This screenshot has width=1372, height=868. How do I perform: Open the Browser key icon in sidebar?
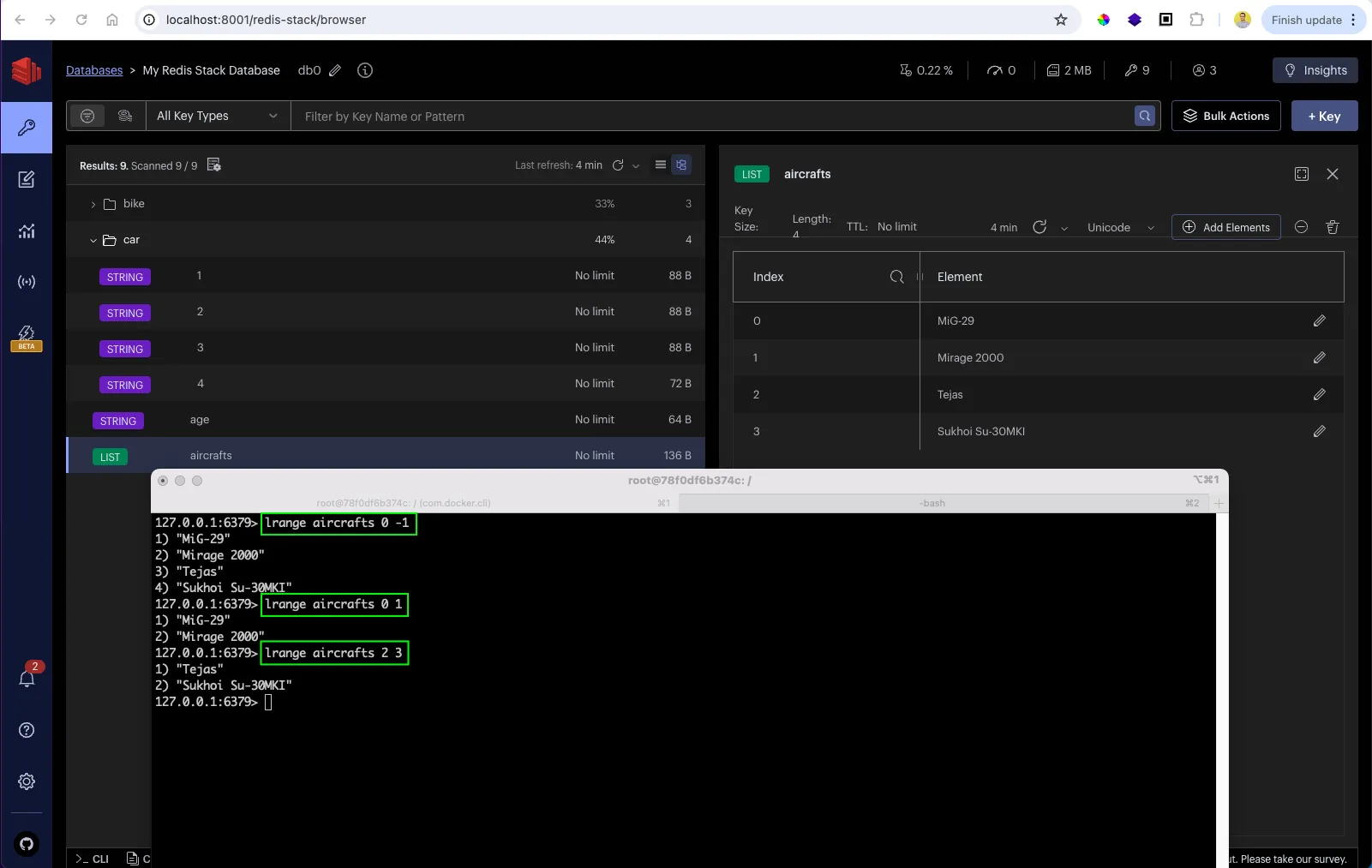[x=27, y=128]
